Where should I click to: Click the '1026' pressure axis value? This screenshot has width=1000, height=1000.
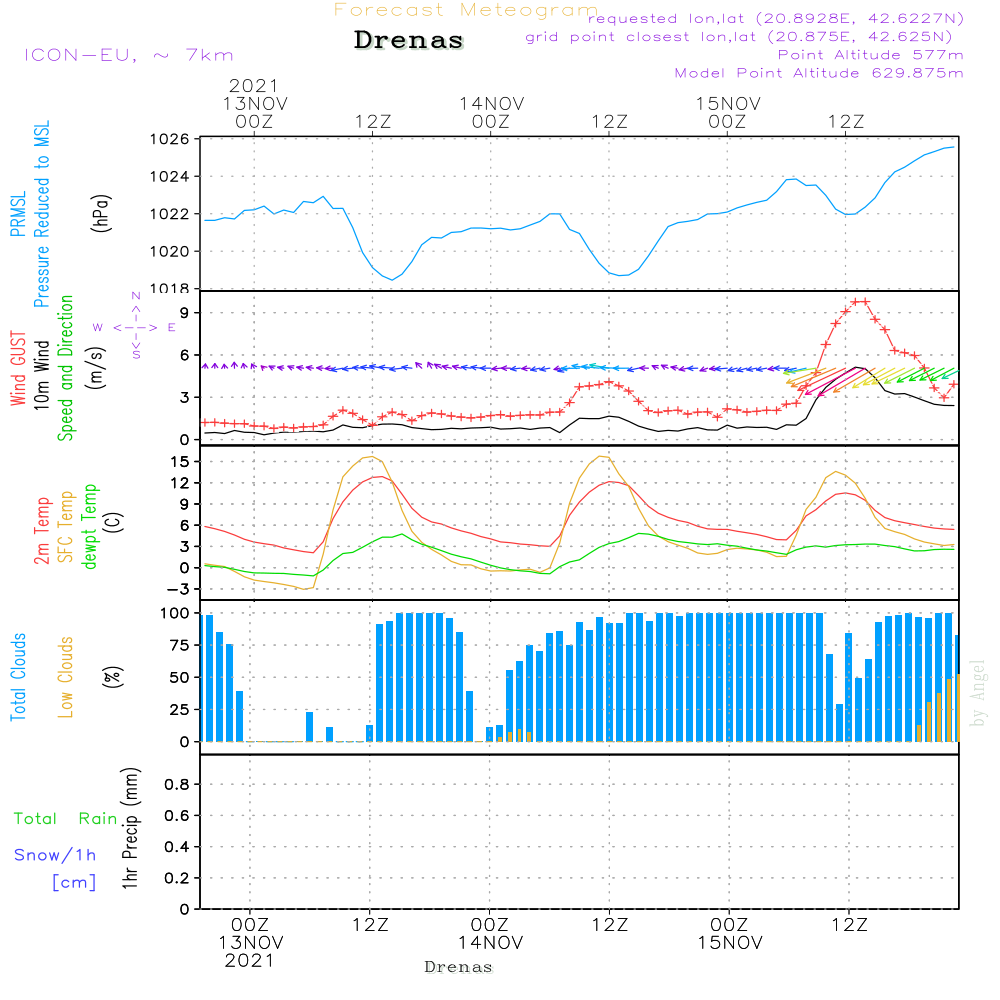[x=170, y=139]
